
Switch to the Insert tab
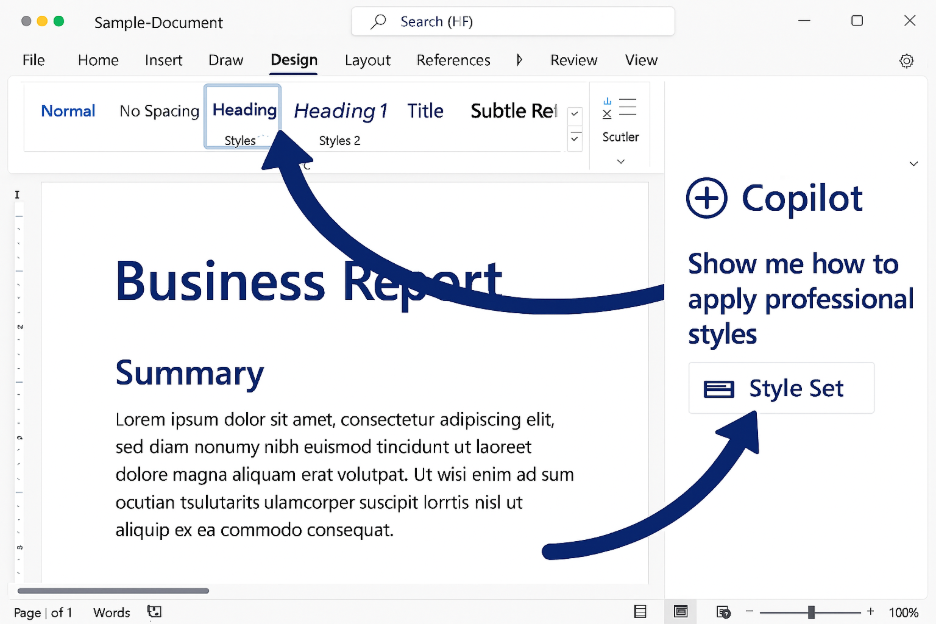click(x=163, y=60)
